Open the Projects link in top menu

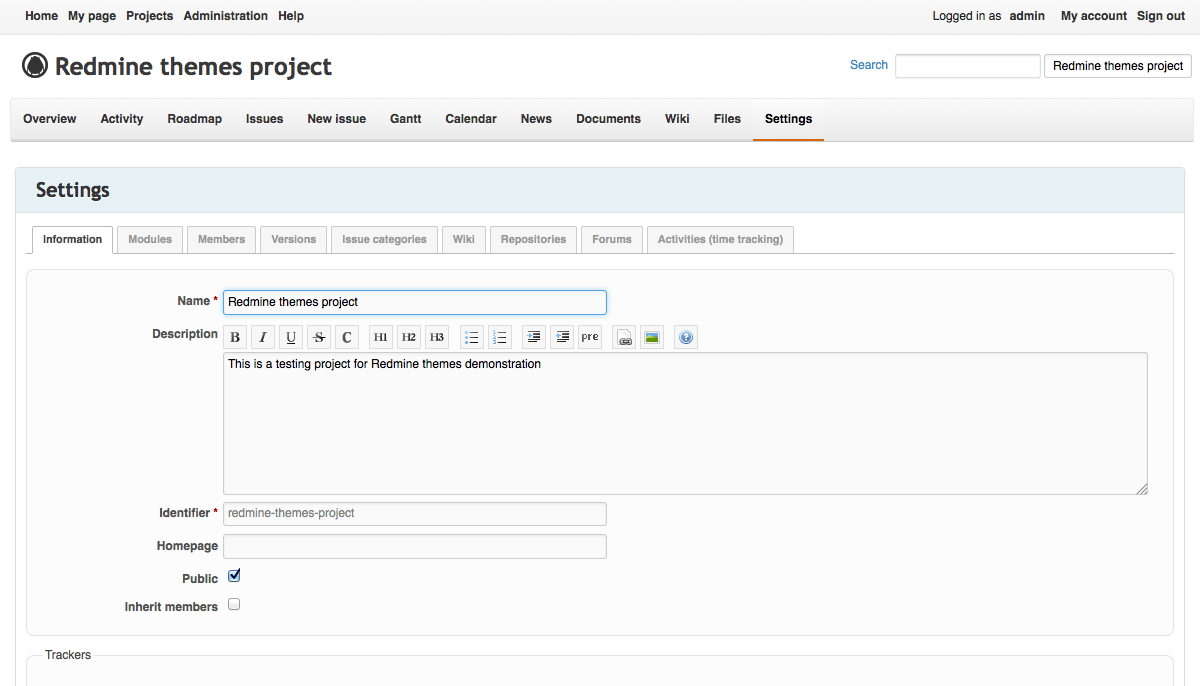tap(150, 16)
